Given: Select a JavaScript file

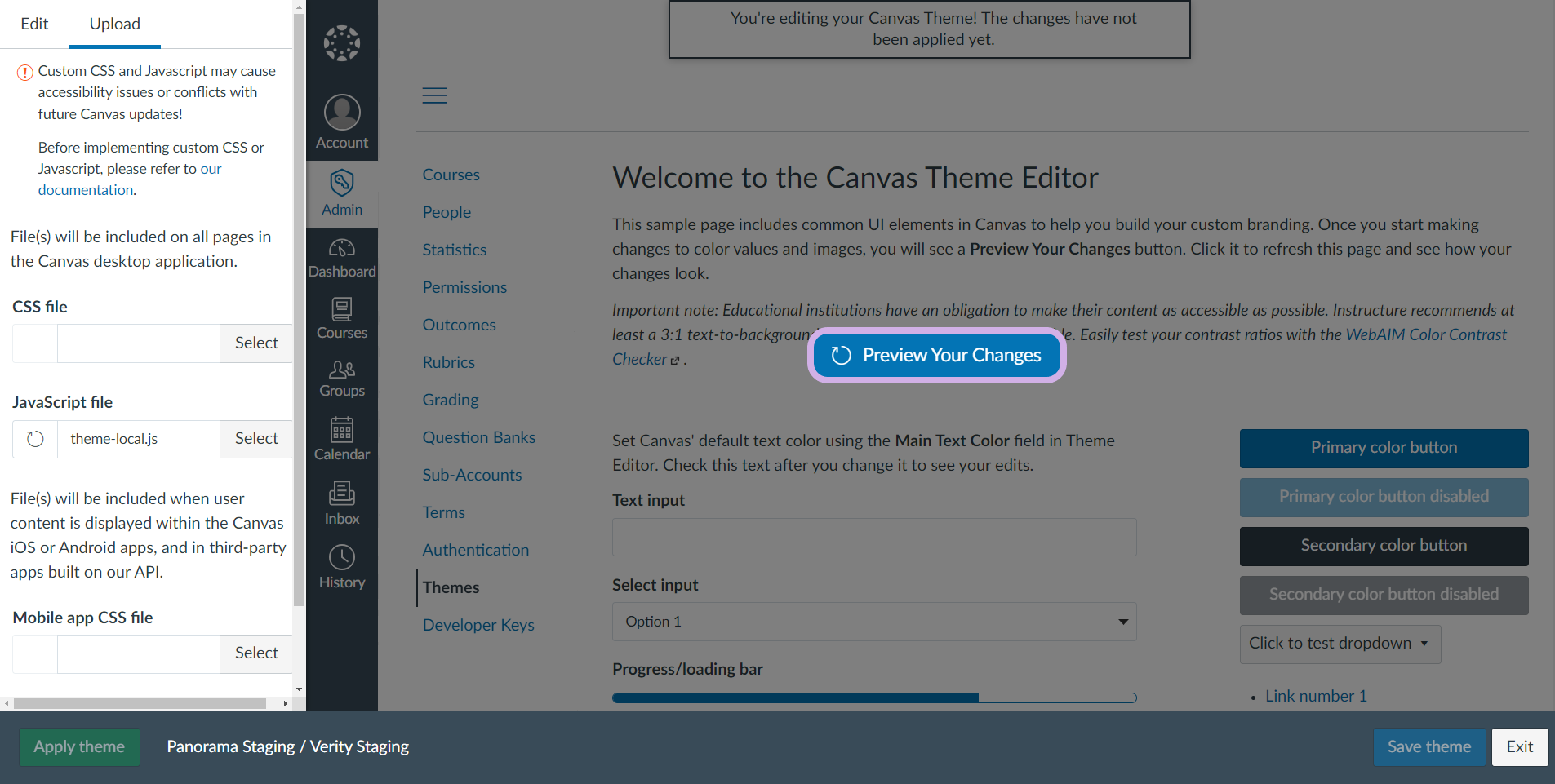Looking at the screenshot, I should [256, 439].
